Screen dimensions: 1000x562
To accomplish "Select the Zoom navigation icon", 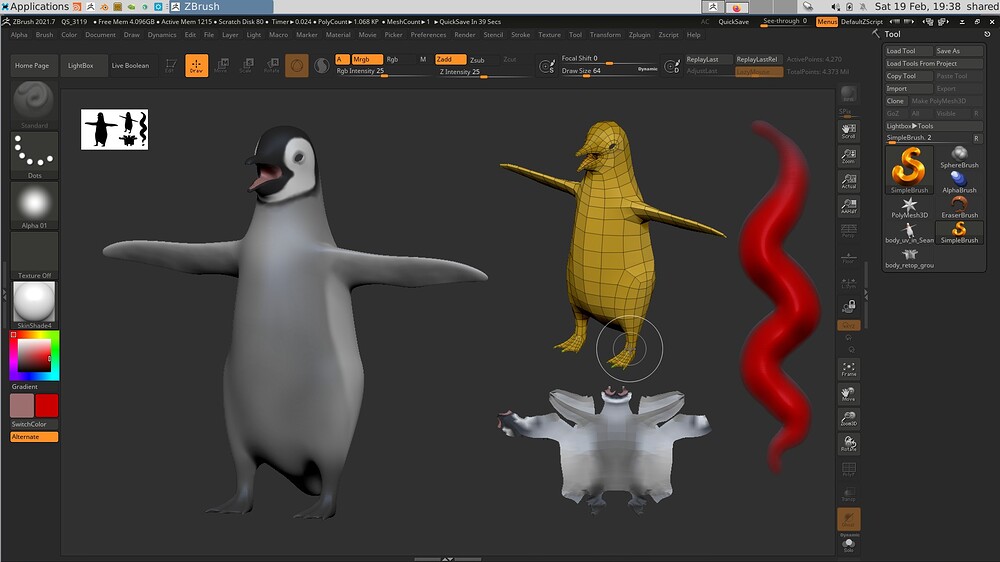I will tap(848, 156).
